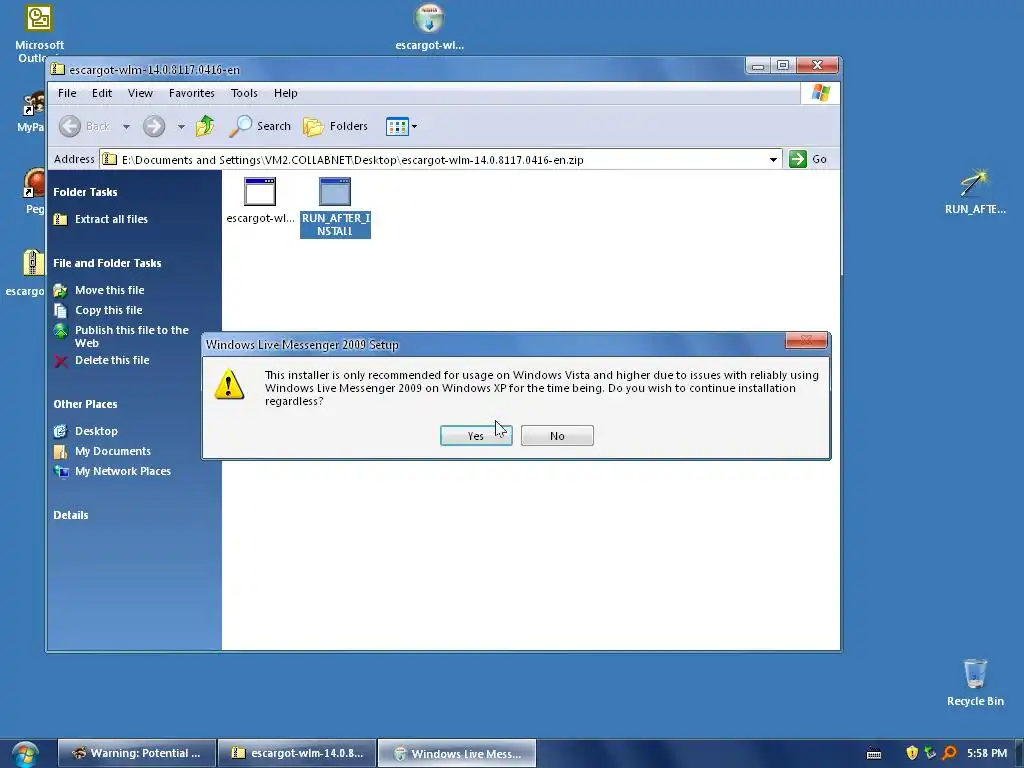
Task: Click the File and Folder Tasks header
Action: point(107,263)
